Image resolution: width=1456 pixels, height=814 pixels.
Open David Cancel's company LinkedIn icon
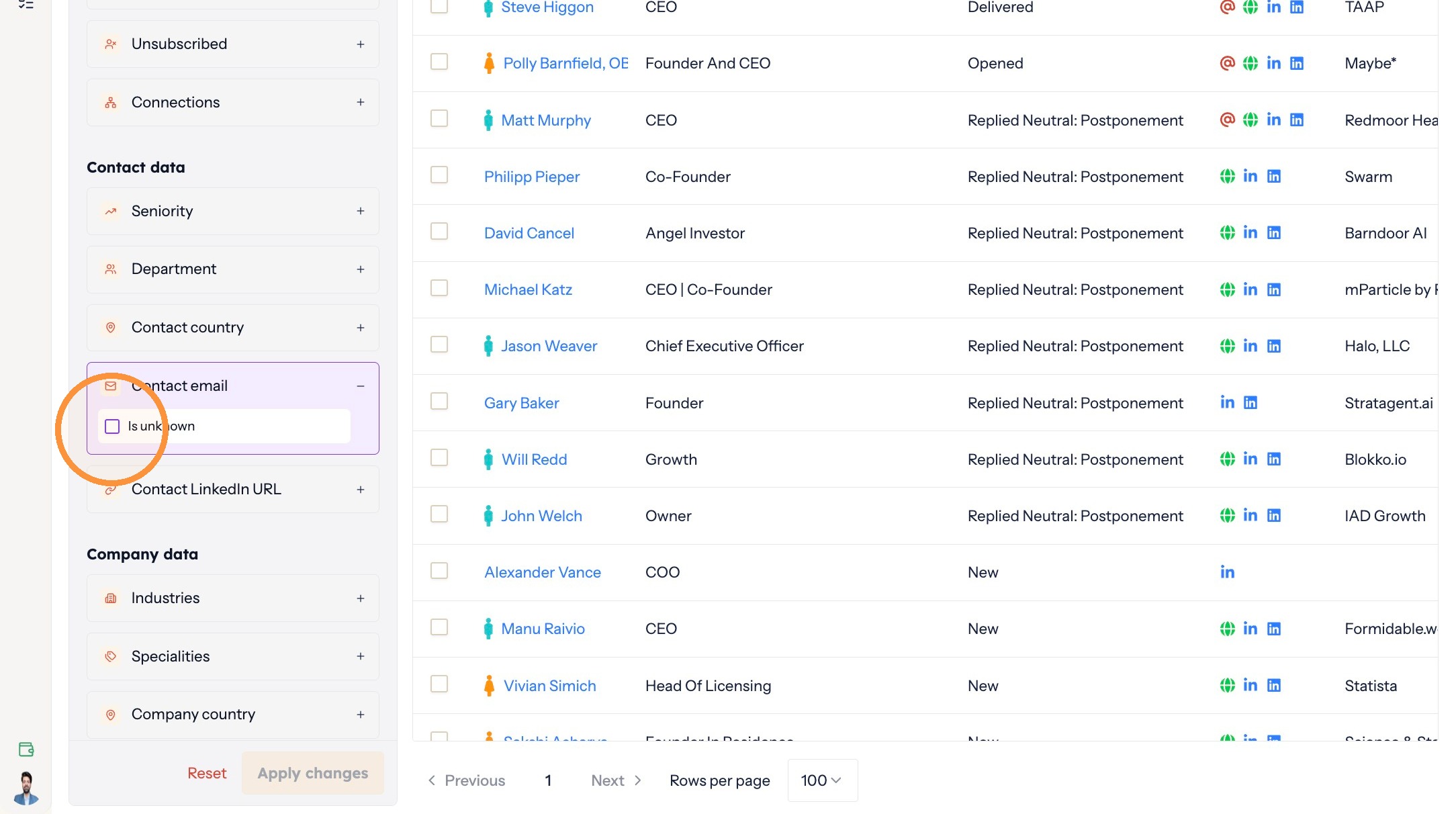(x=1273, y=232)
